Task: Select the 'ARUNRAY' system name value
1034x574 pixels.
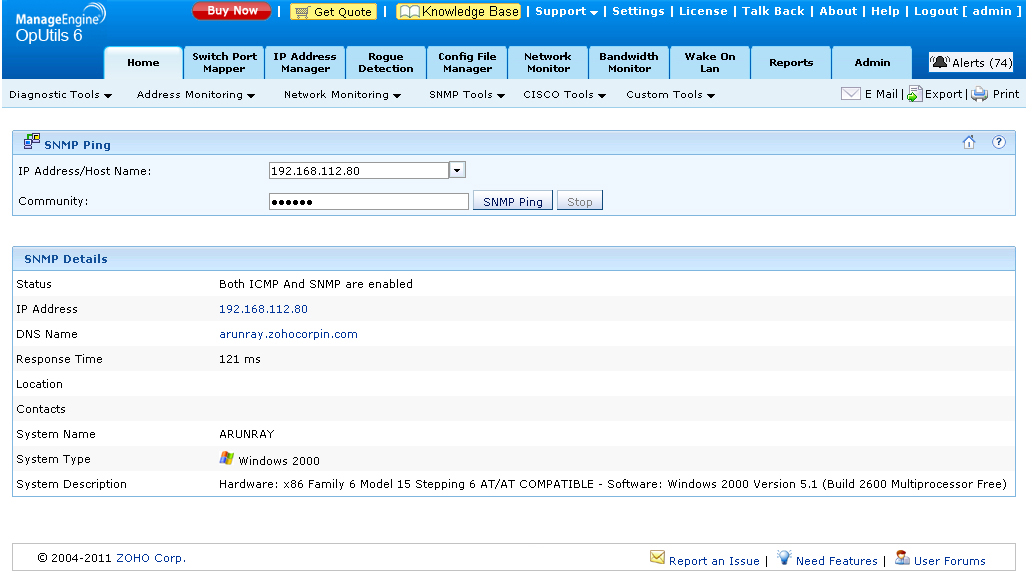Action: point(247,434)
